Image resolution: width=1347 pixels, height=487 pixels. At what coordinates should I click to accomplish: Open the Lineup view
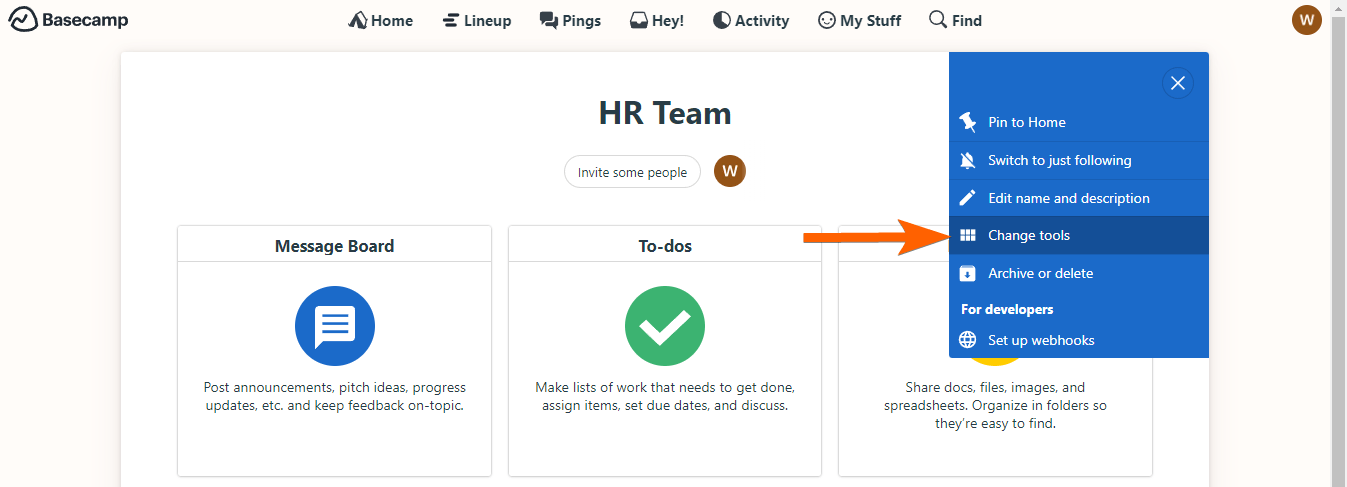tap(476, 20)
